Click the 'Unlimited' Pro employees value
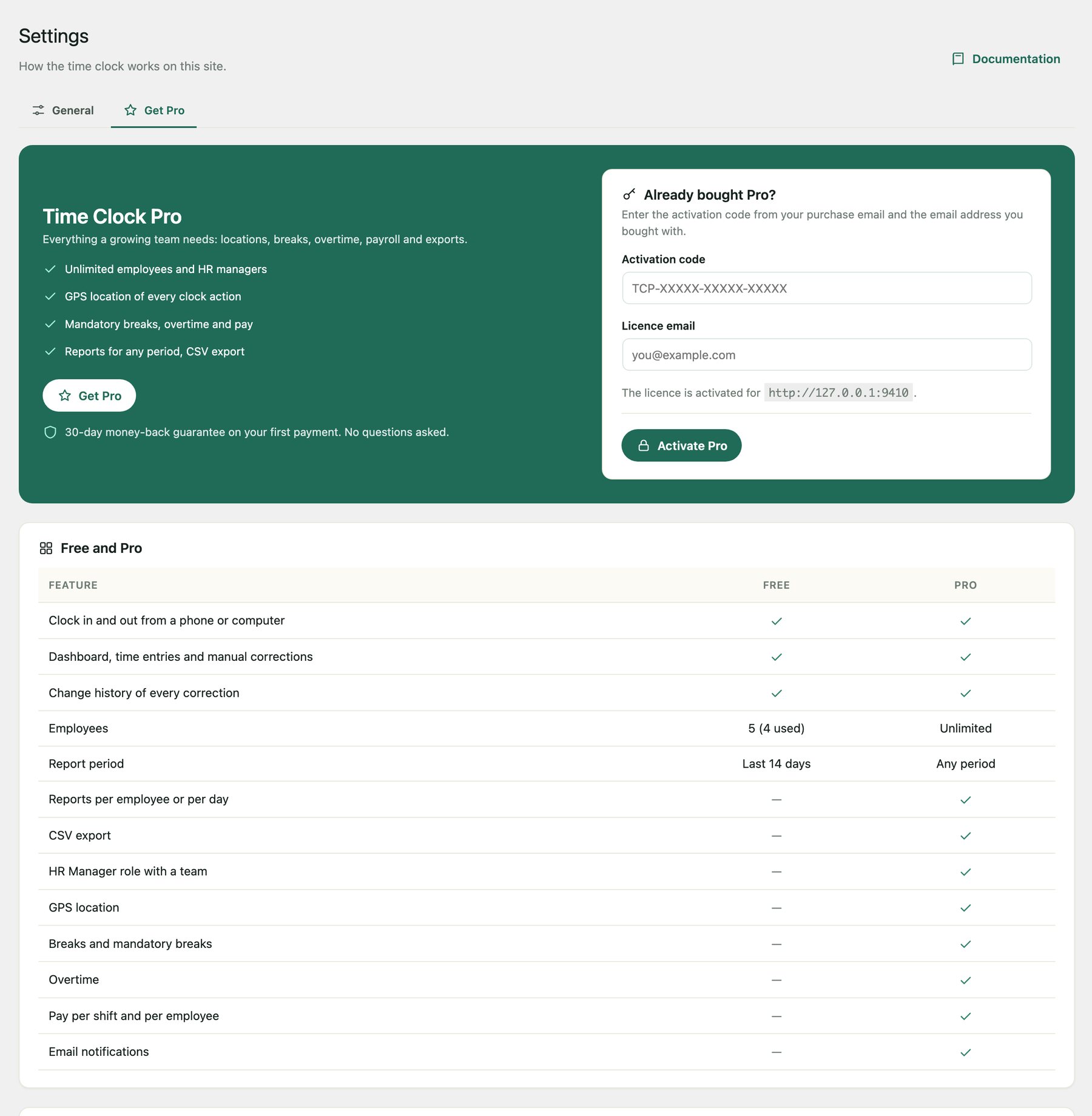This screenshot has height=1116, width=1092. tap(966, 728)
